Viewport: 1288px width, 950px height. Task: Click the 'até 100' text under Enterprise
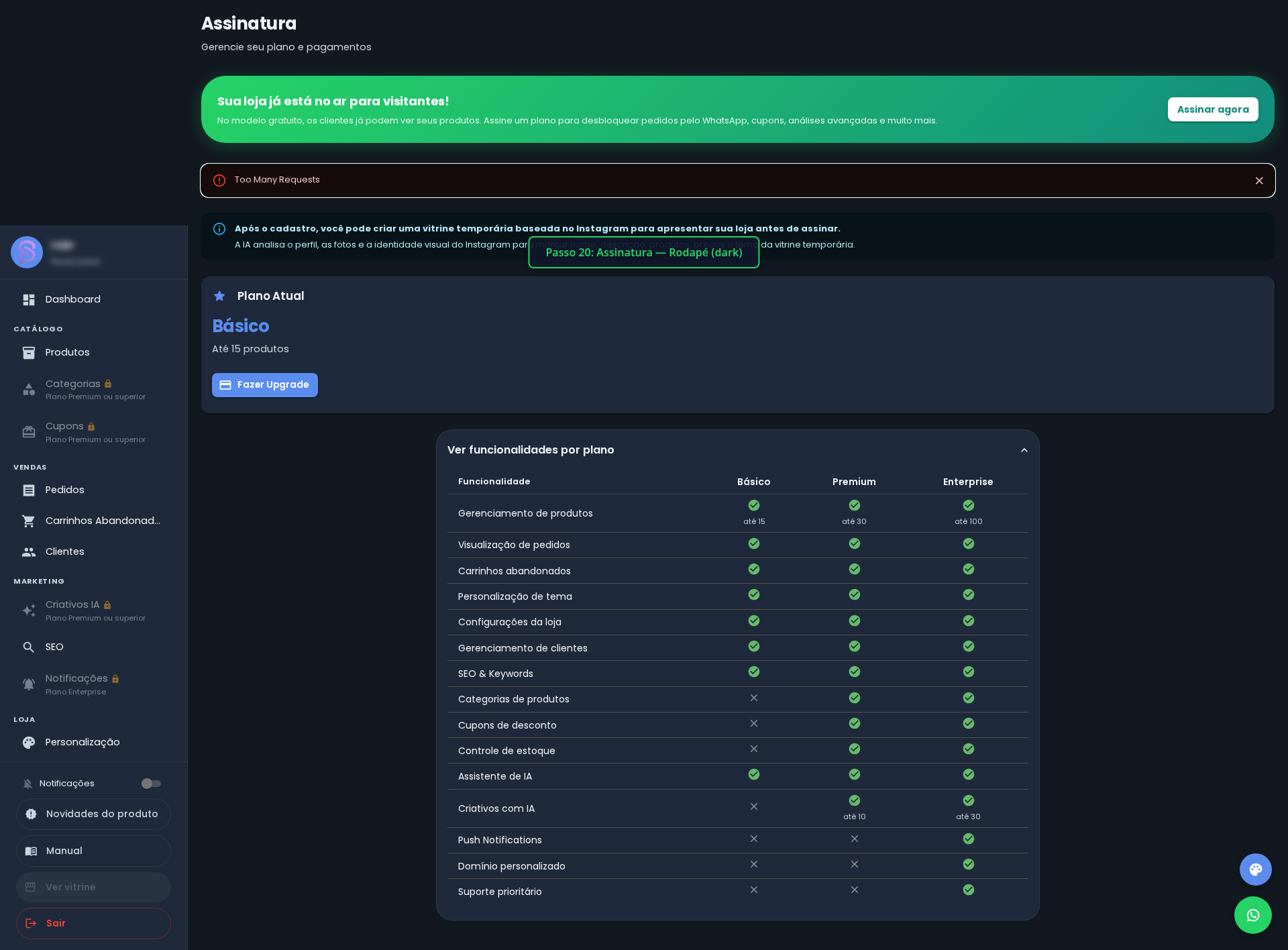(x=969, y=521)
